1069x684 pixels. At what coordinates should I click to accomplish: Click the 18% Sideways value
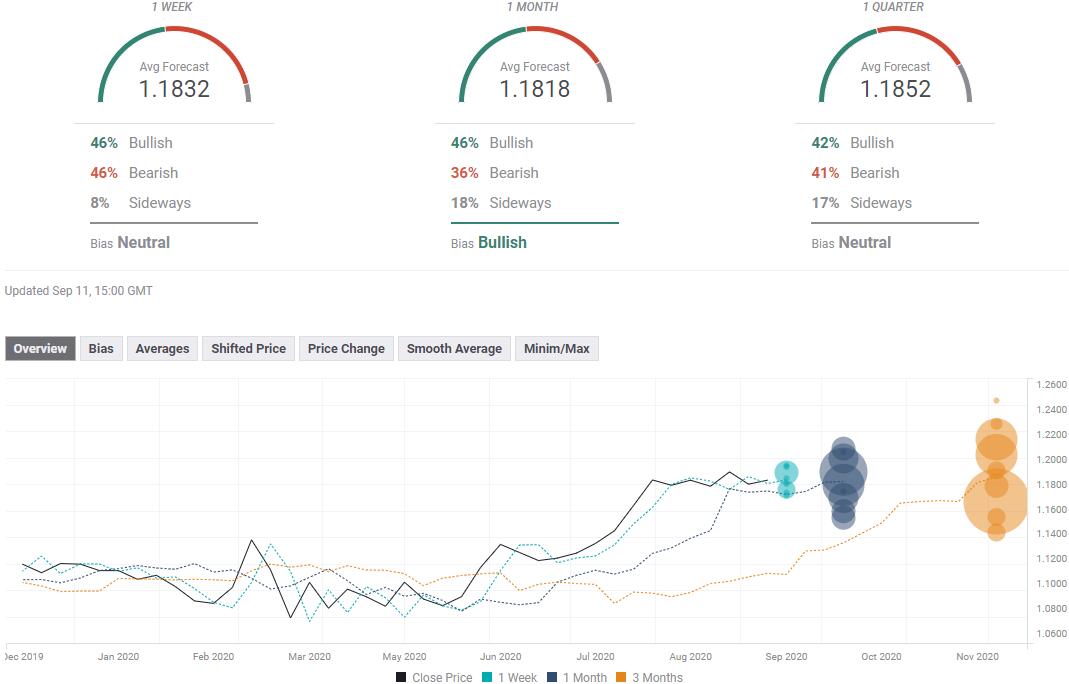tap(464, 203)
